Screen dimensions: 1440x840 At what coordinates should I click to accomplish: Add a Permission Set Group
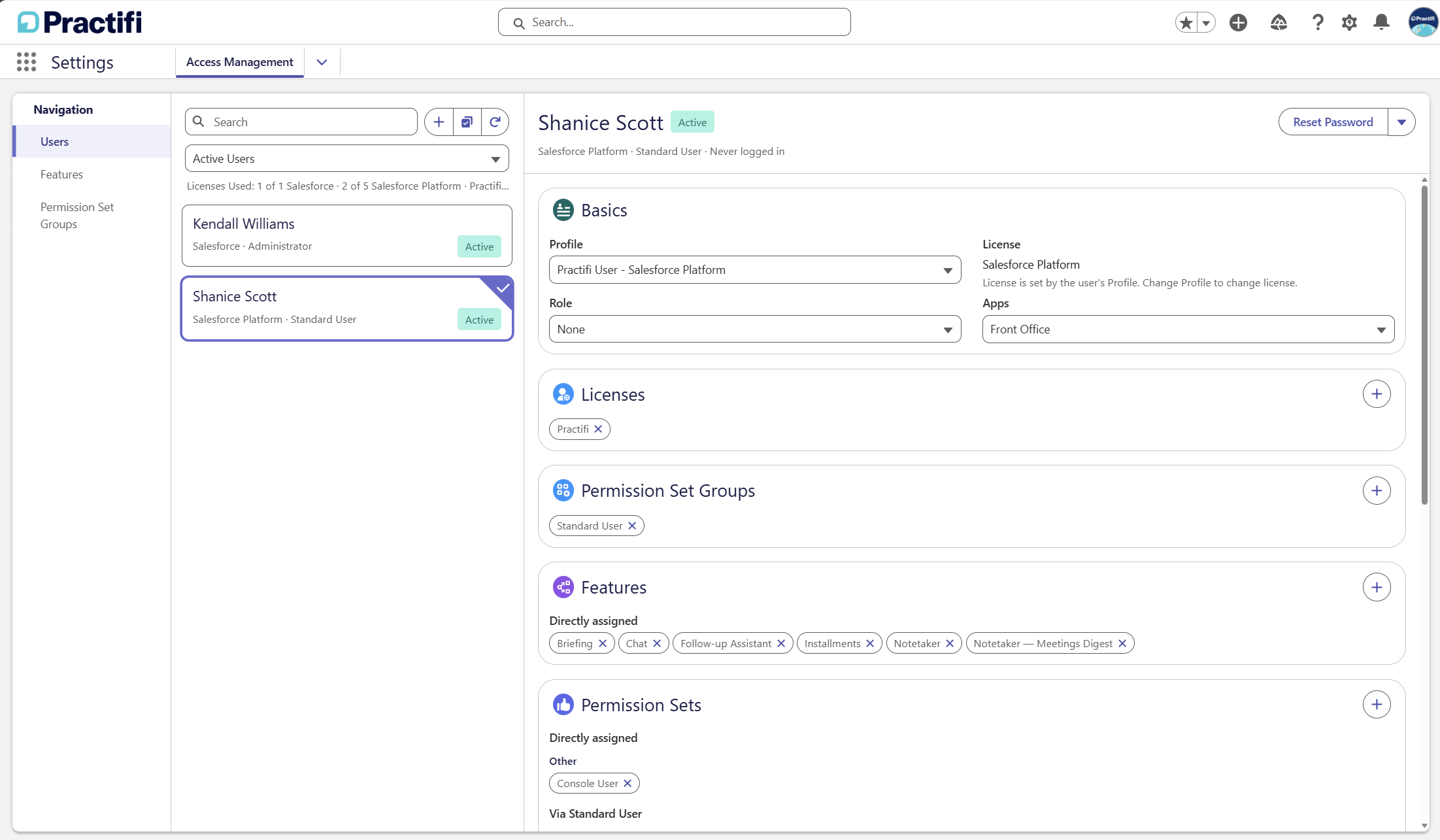[1377, 491]
